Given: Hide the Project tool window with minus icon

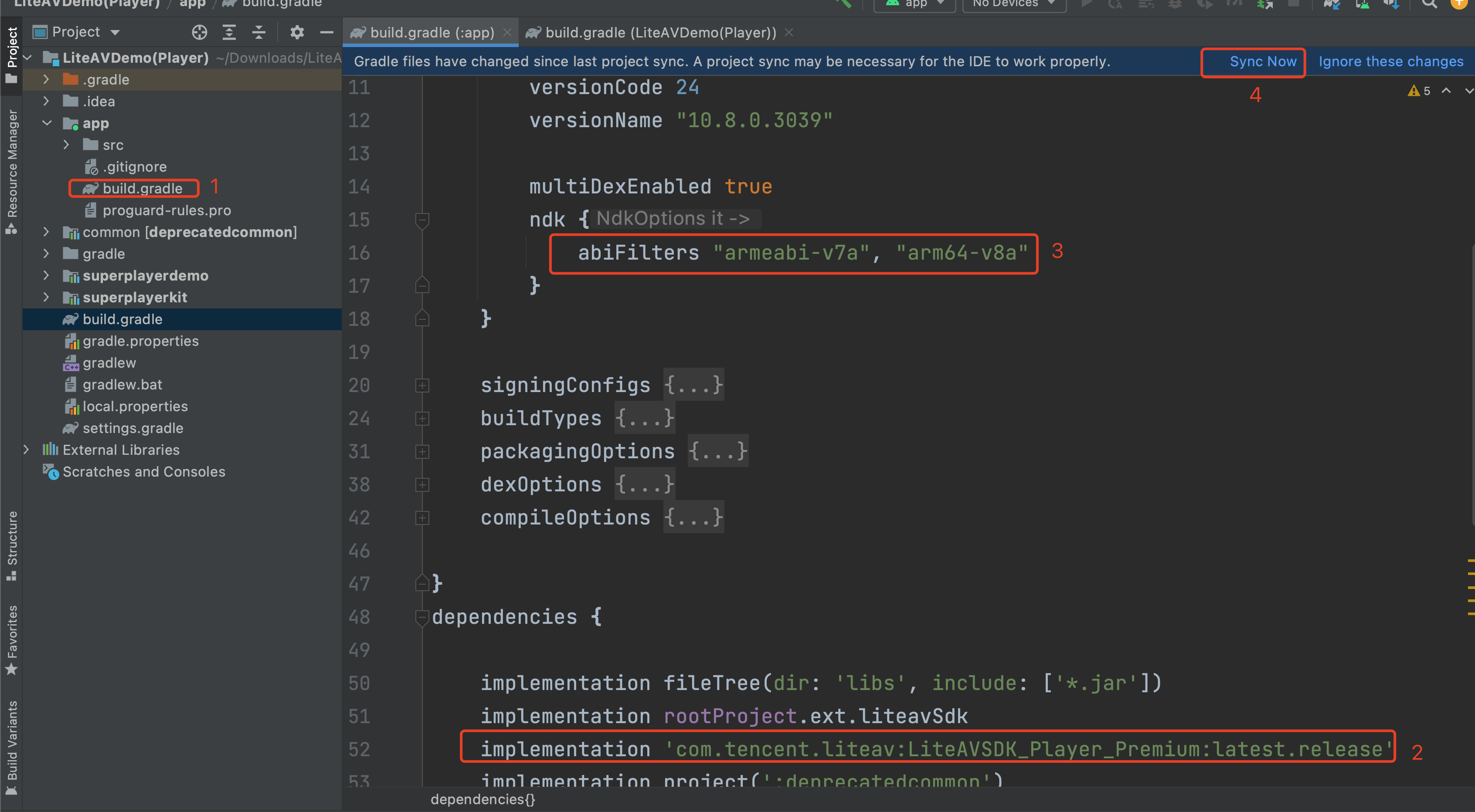Looking at the screenshot, I should pyautogui.click(x=326, y=32).
